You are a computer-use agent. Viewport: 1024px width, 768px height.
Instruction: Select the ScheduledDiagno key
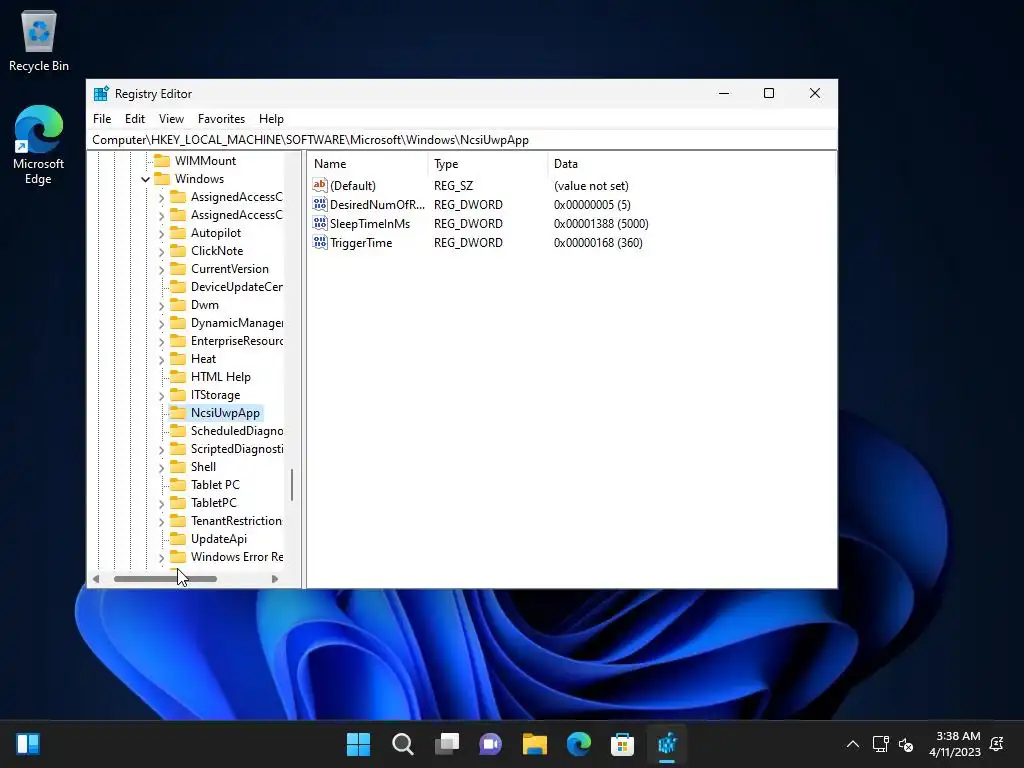tap(236, 431)
